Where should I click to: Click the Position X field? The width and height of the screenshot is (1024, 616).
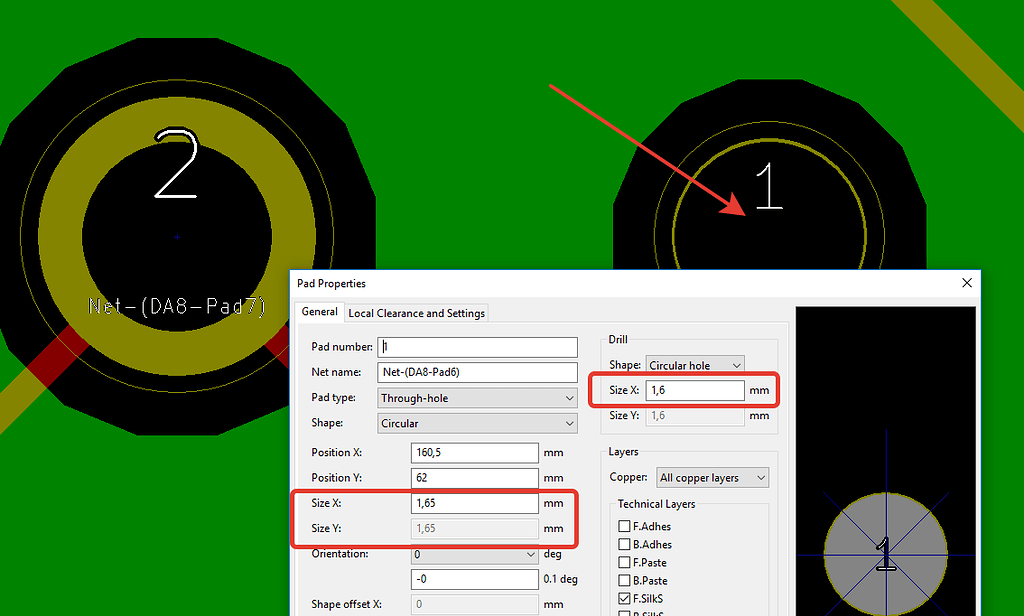474,452
